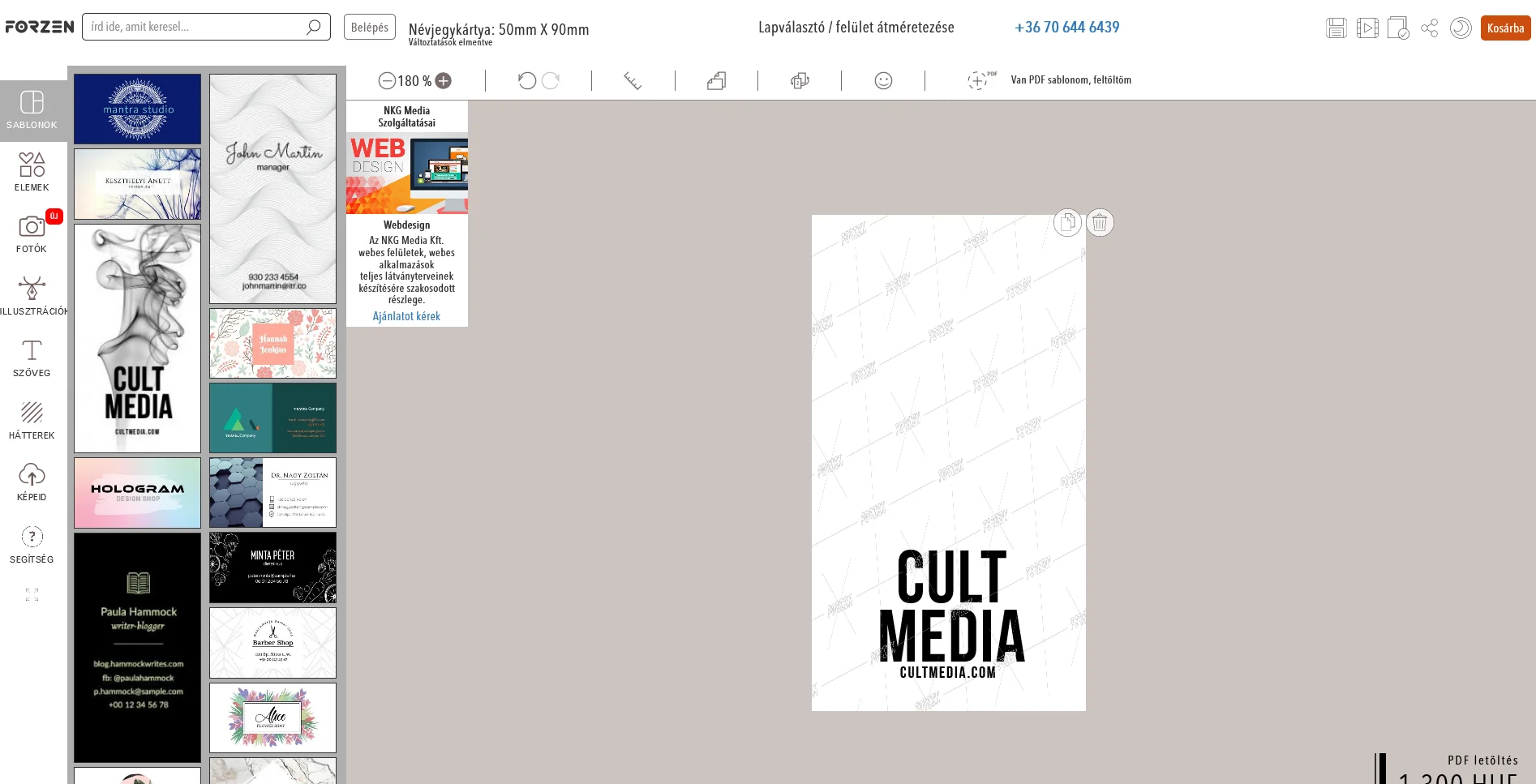The width and height of the screenshot is (1536, 784).
Task: Click the Ajánlatot kérek link
Action: click(406, 316)
